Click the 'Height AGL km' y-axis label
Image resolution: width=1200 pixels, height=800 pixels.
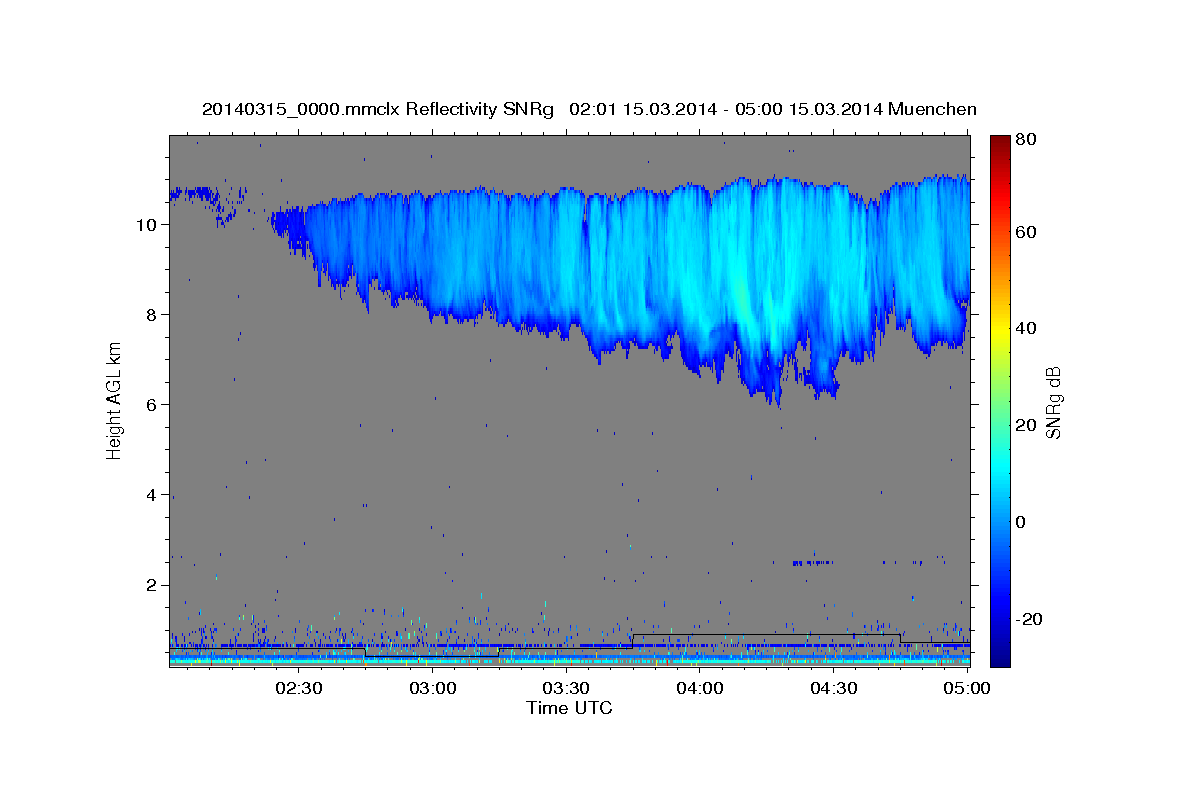[x=114, y=400]
